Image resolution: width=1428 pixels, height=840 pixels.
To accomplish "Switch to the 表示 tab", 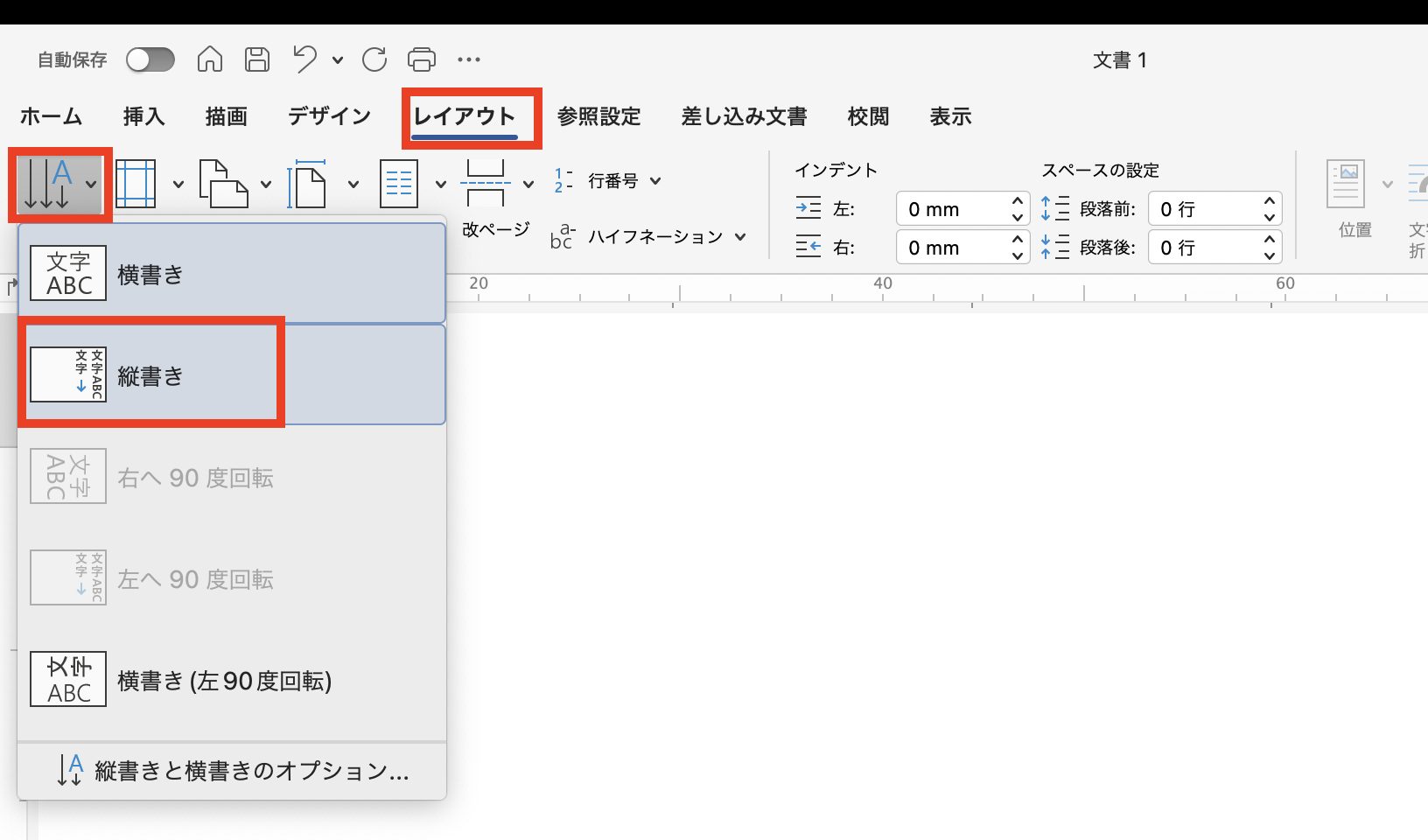I will [950, 116].
